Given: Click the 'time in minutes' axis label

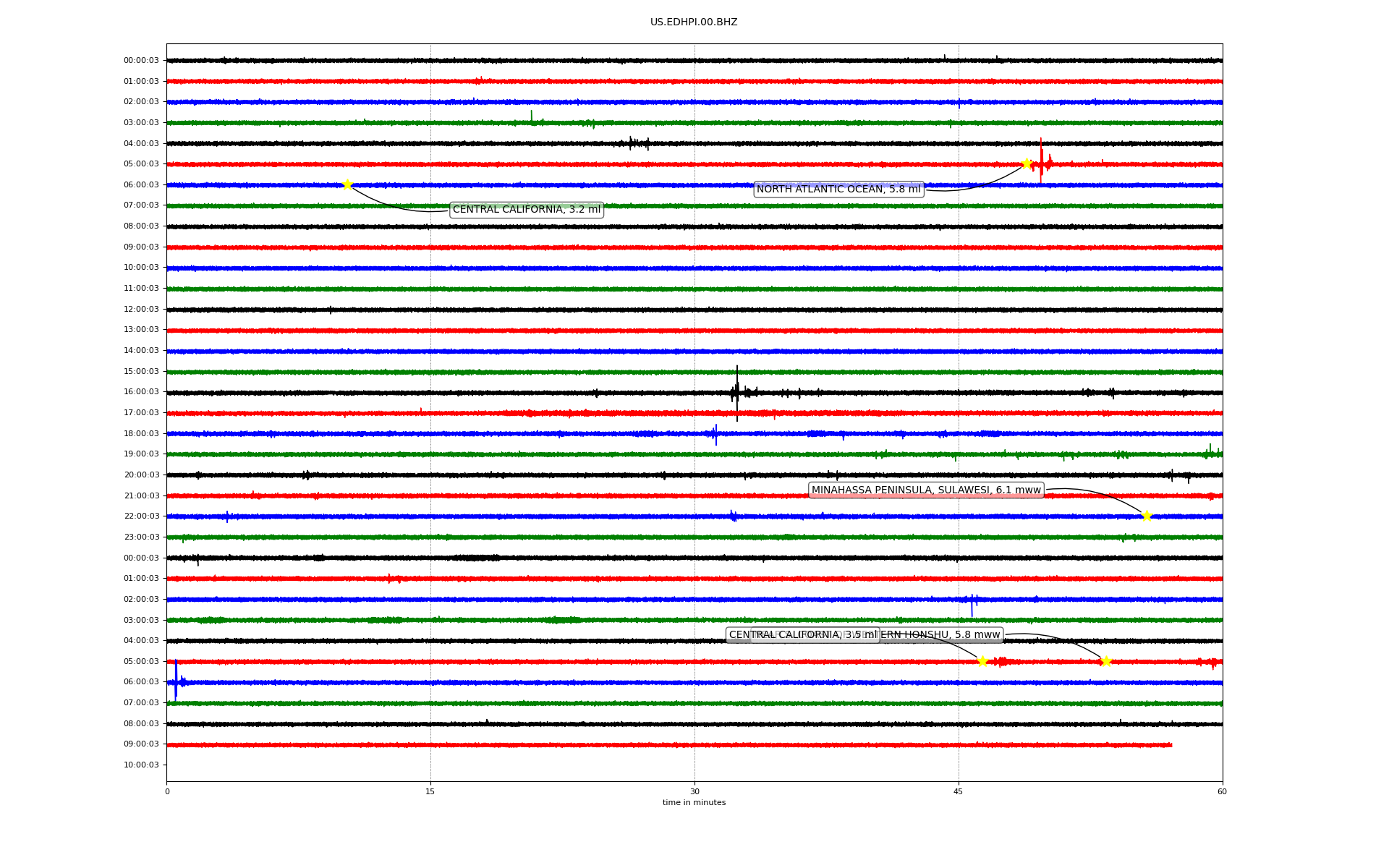Looking at the screenshot, I should tap(694, 803).
